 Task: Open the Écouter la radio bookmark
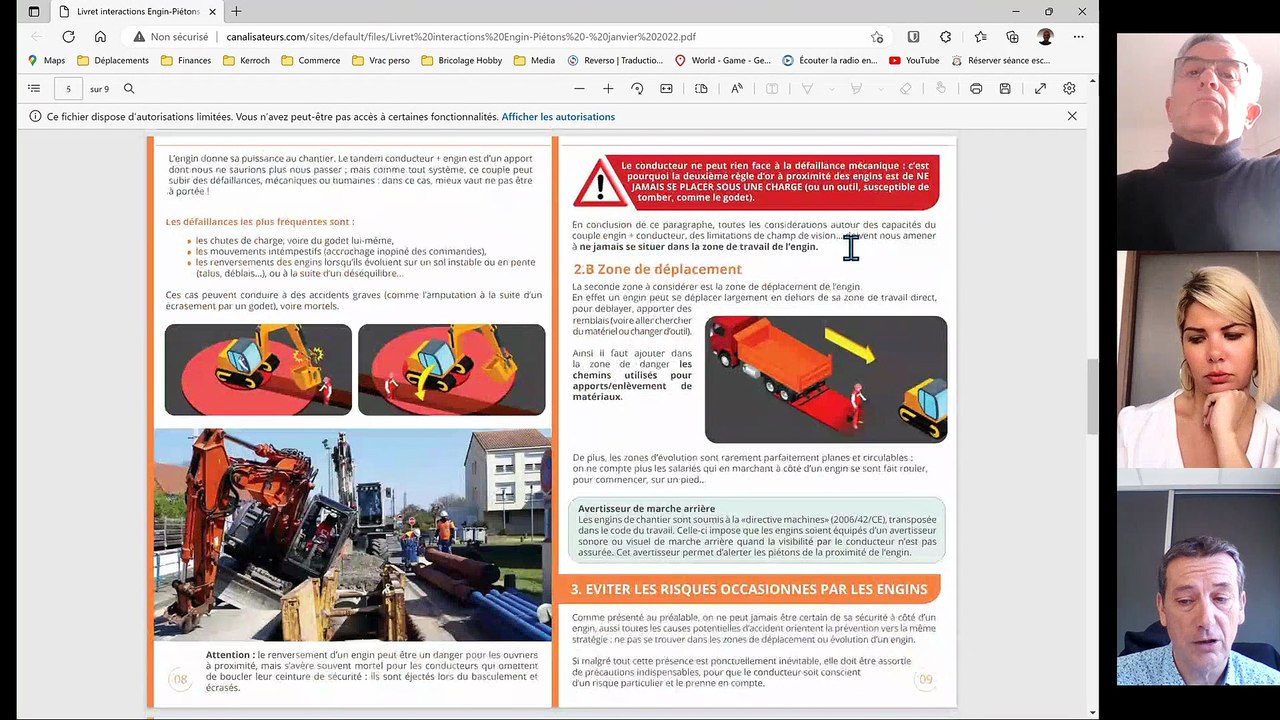pos(829,60)
